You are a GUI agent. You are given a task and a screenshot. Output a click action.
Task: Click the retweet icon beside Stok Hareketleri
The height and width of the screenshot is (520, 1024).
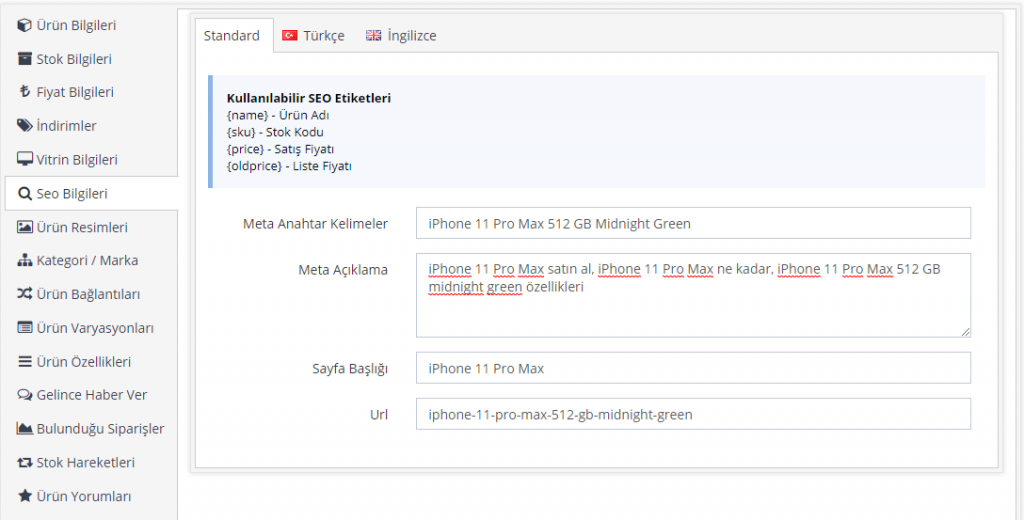[25, 463]
